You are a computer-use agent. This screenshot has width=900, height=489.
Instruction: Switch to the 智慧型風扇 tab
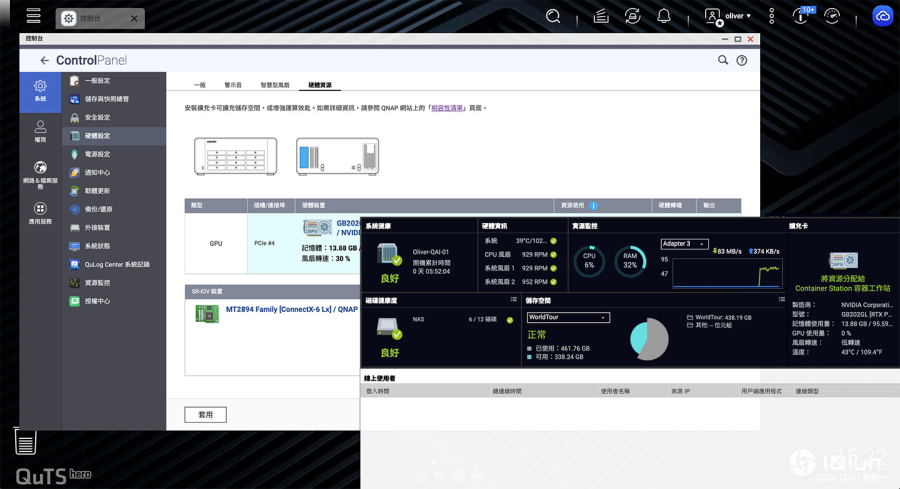[274, 86]
